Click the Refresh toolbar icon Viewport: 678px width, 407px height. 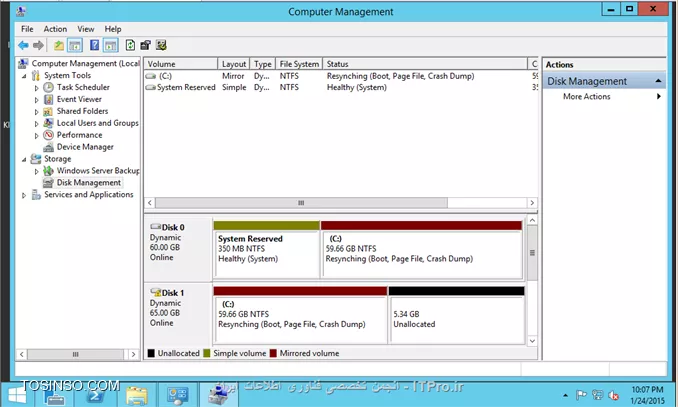click(x=130, y=45)
